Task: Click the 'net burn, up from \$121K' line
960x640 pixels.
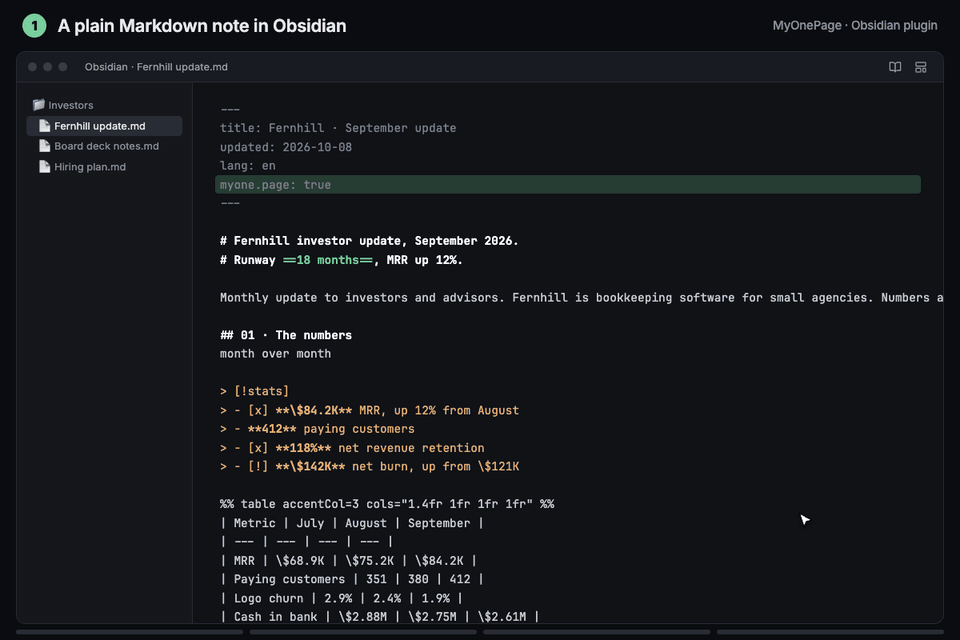Action: [x=369, y=466]
